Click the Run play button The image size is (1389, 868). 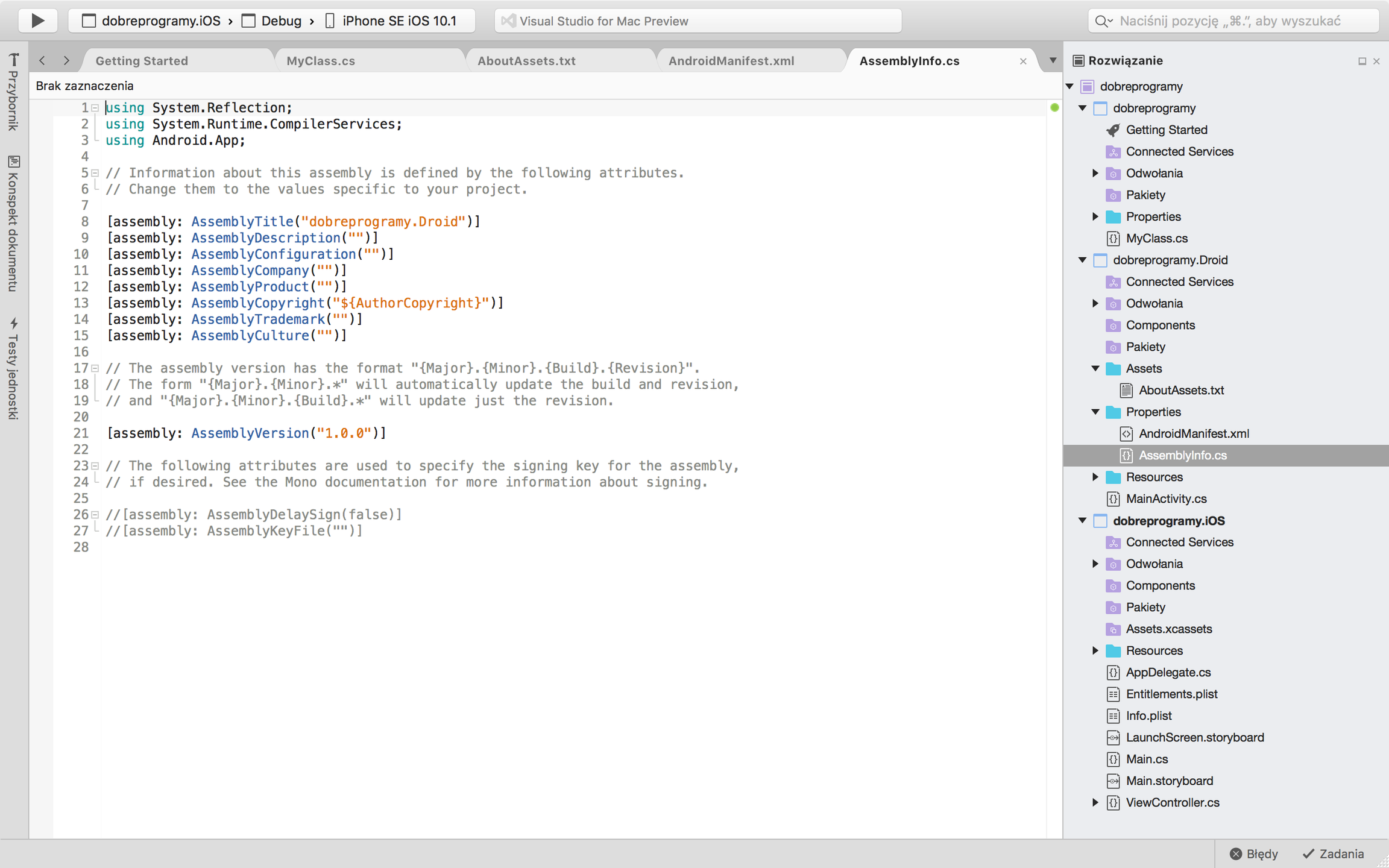[x=37, y=20]
